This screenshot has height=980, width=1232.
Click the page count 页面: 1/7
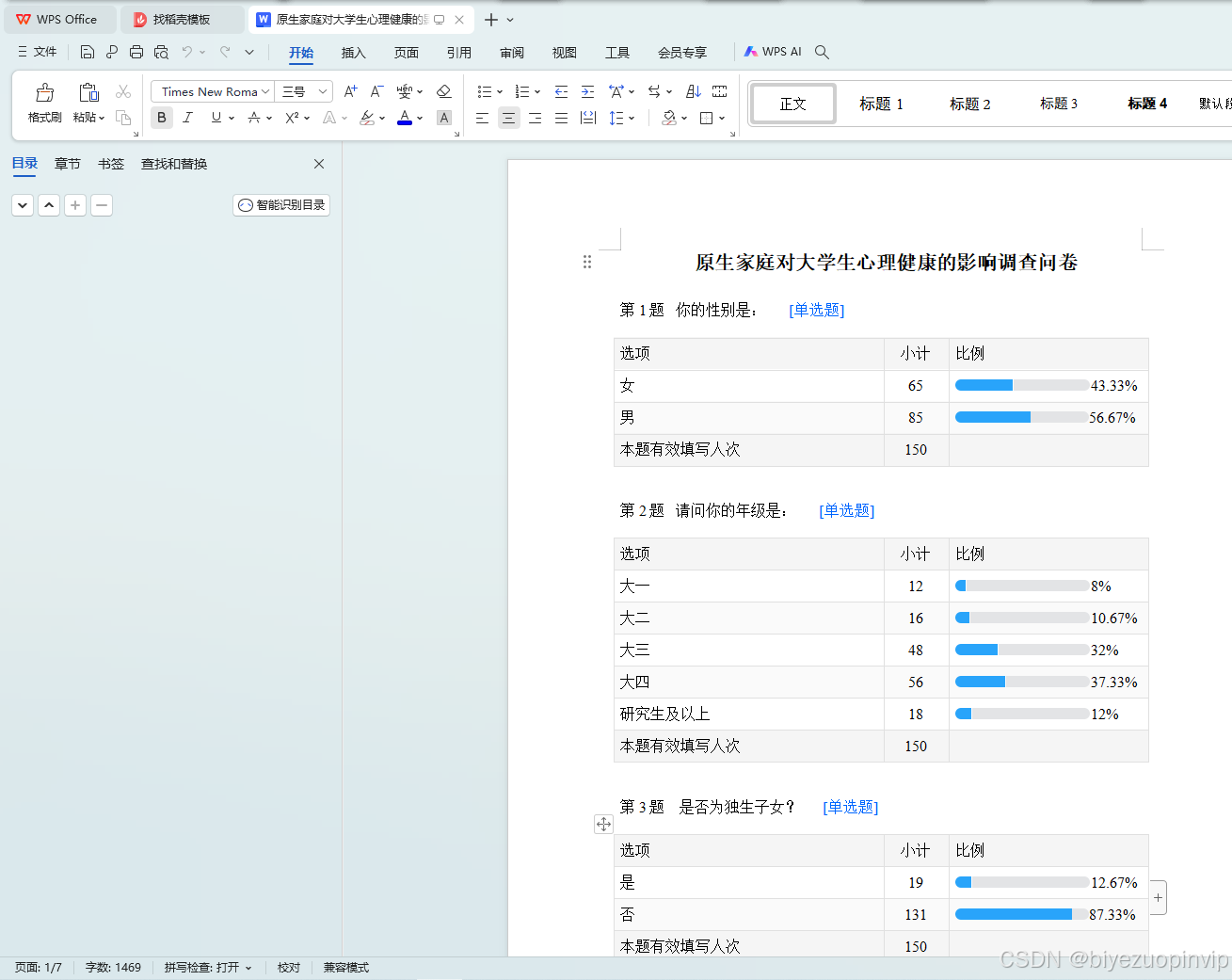pos(39,967)
